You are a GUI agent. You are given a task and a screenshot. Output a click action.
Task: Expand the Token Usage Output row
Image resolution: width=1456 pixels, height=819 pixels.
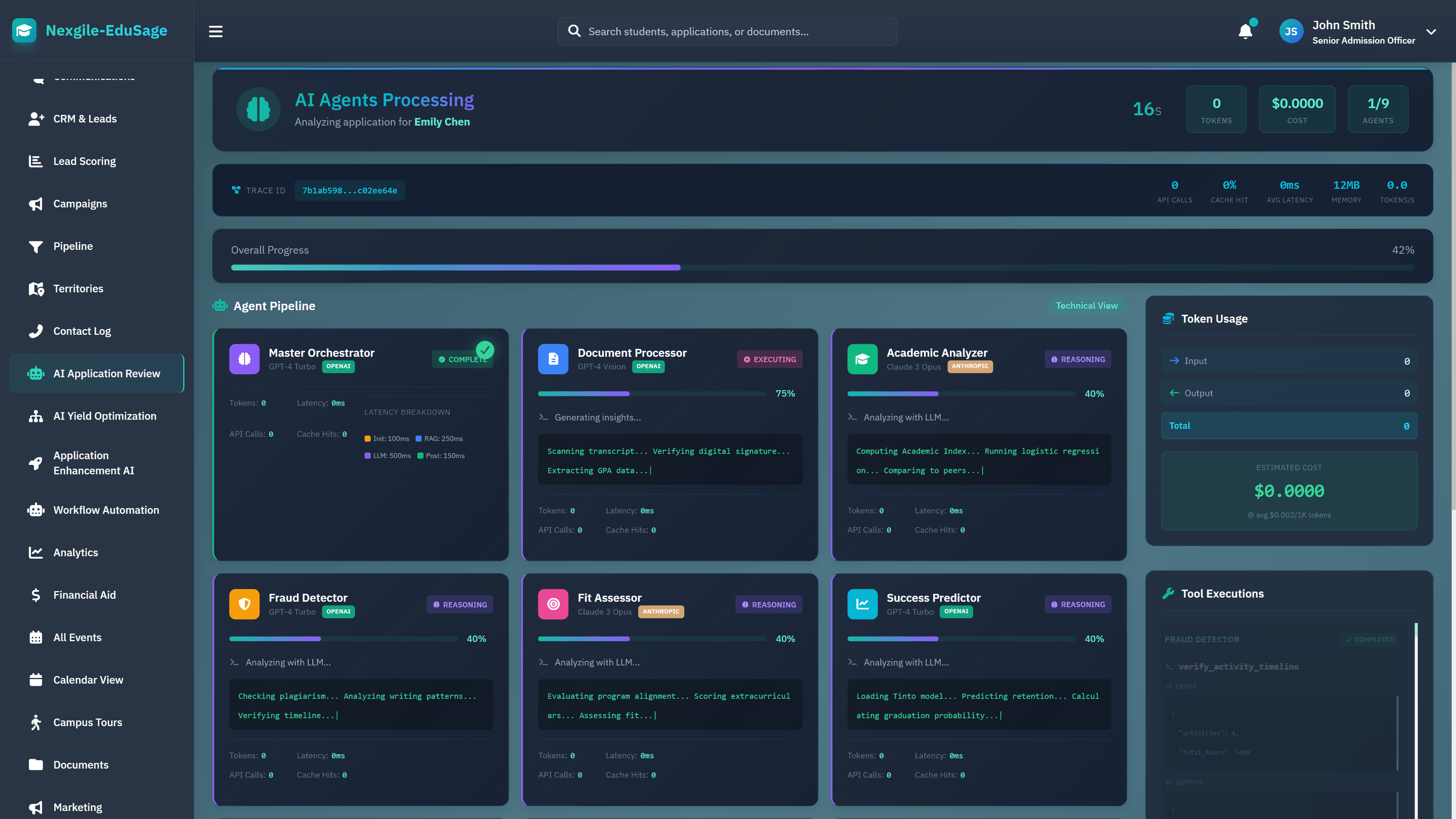coord(1289,393)
